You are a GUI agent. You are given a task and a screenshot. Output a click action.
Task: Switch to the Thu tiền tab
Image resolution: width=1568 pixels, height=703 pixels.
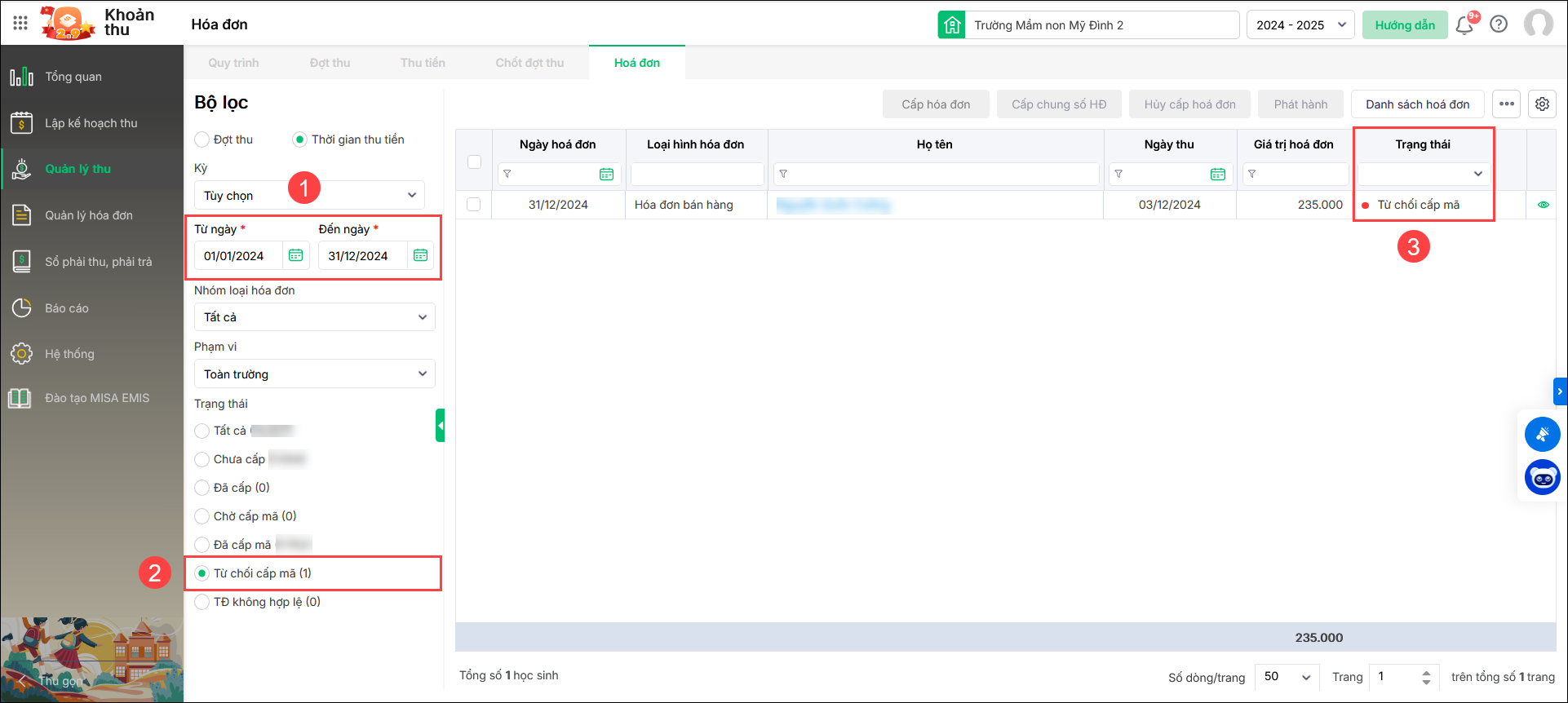coord(423,63)
